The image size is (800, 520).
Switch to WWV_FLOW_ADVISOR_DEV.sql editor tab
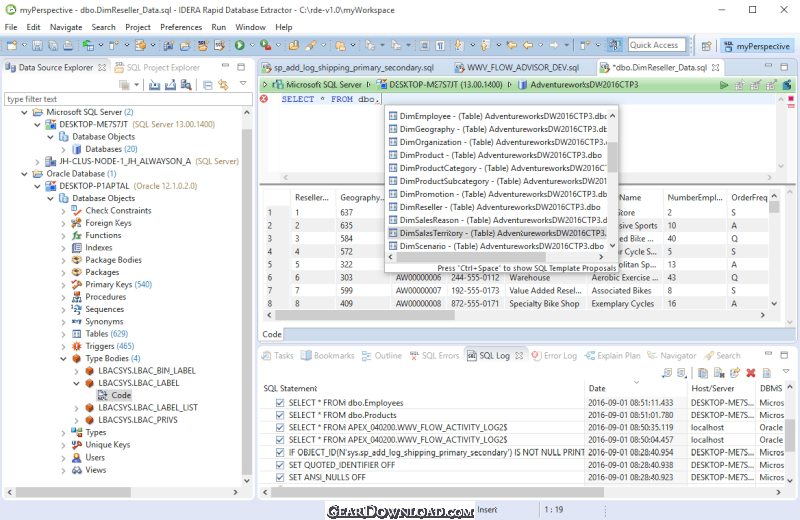pos(517,67)
